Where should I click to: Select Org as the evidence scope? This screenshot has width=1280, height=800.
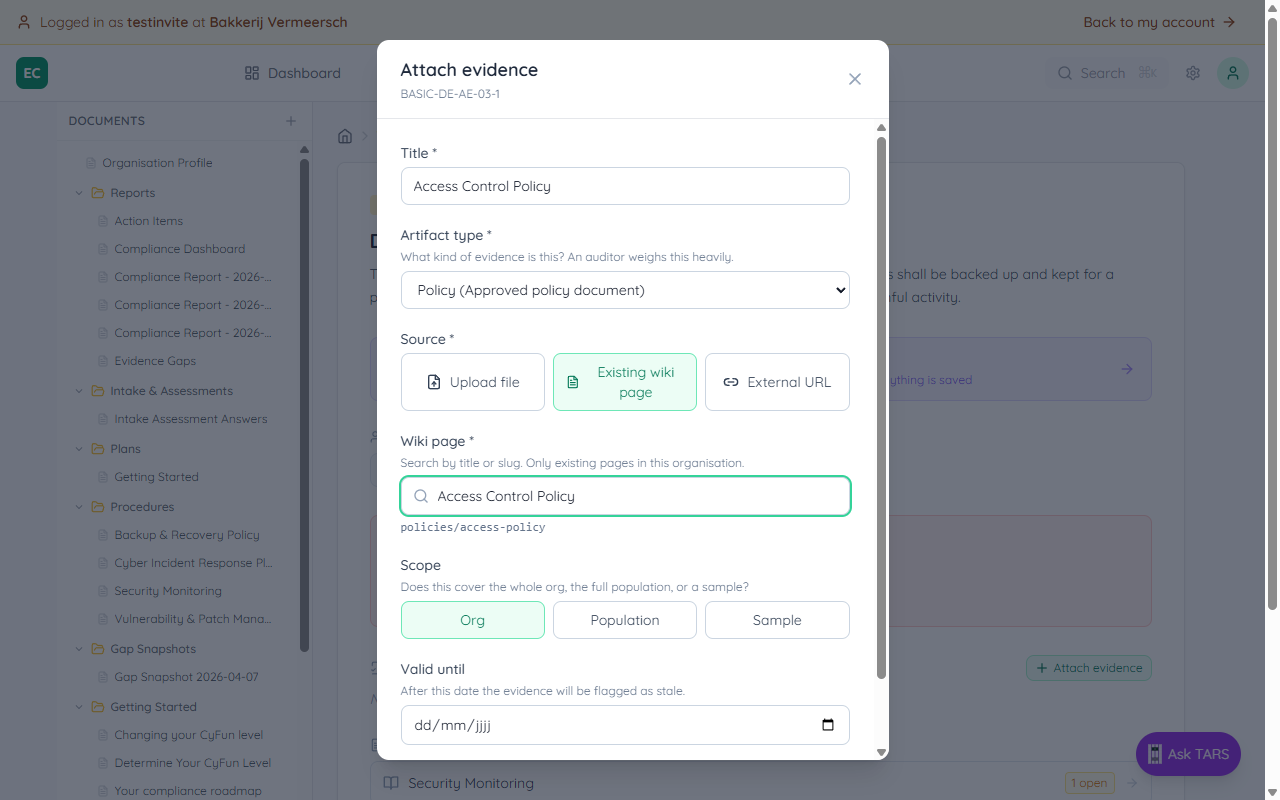[x=472, y=620]
